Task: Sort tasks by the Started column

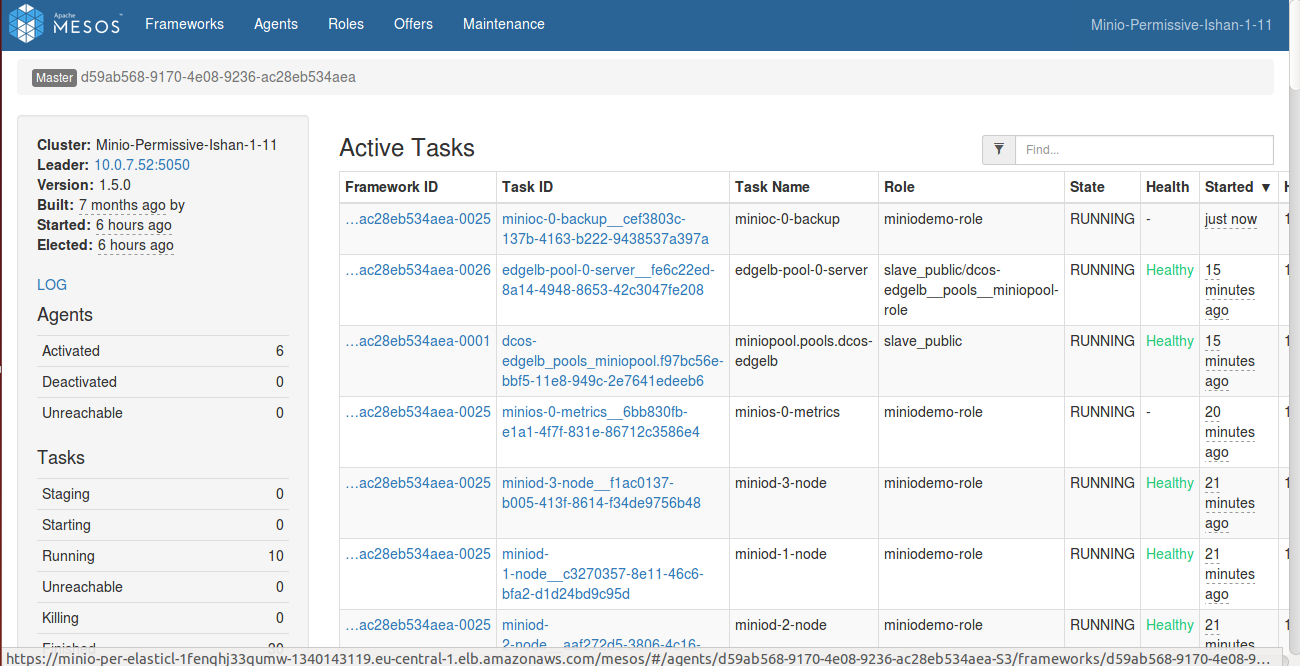Action: point(1238,187)
